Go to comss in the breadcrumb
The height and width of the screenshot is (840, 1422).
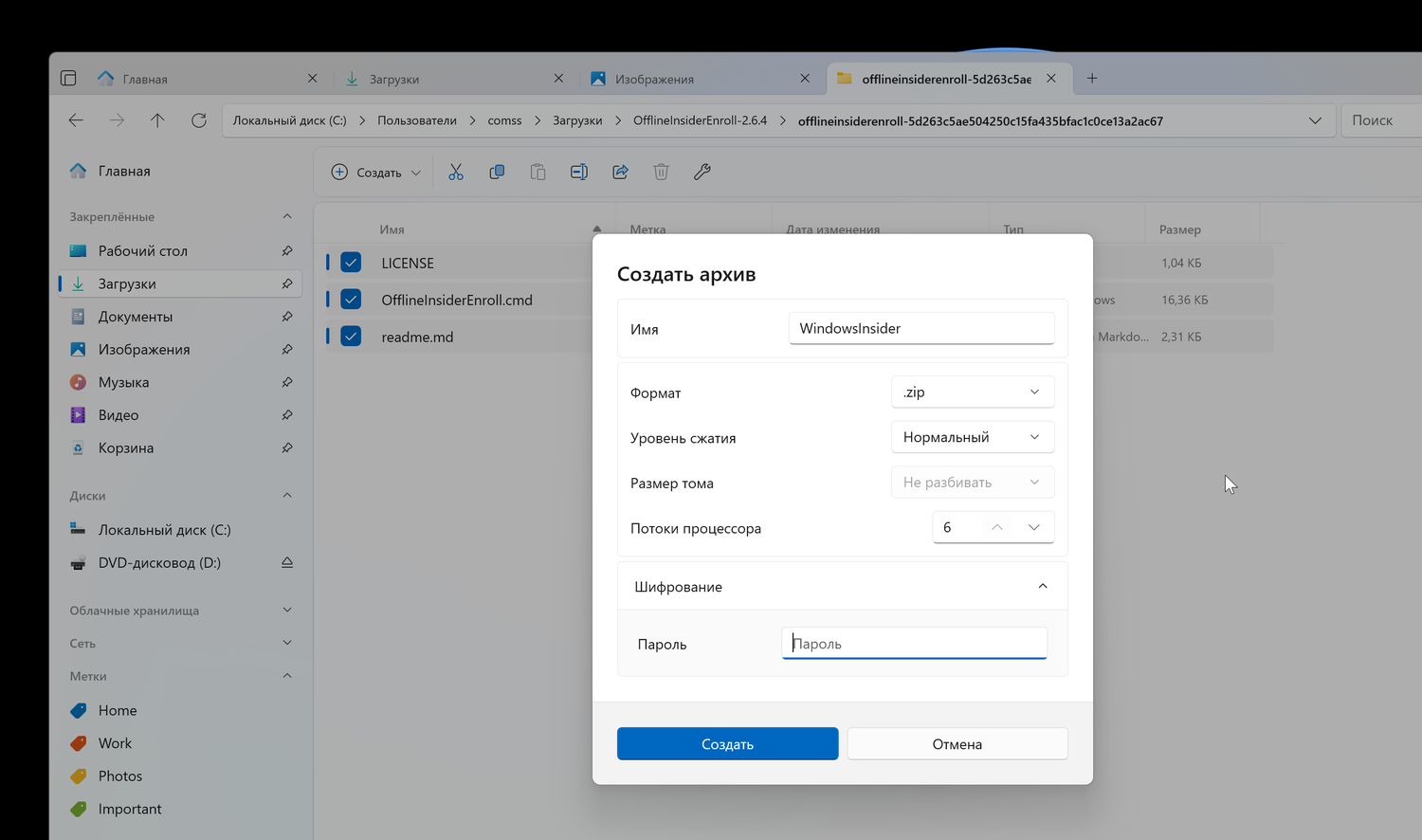pos(504,120)
